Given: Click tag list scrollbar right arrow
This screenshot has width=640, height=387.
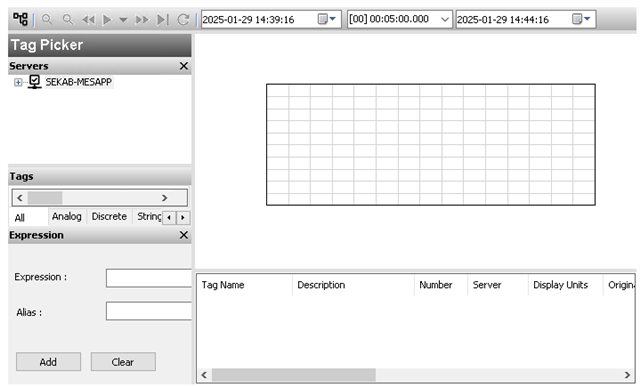Looking at the screenshot, I should click(x=627, y=375).
